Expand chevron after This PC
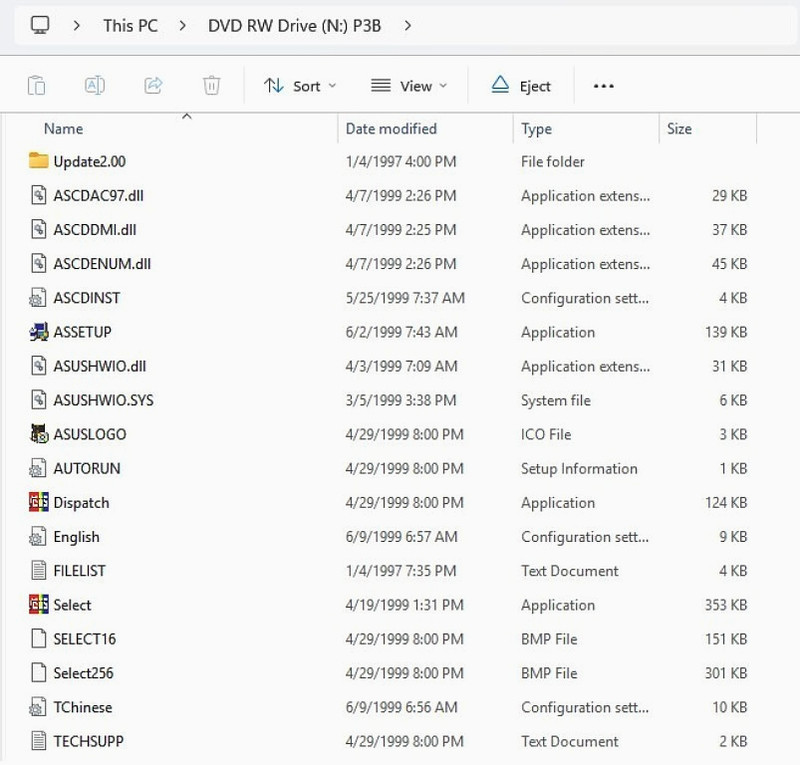The height and width of the screenshot is (765, 800). pyautogui.click(x=183, y=25)
